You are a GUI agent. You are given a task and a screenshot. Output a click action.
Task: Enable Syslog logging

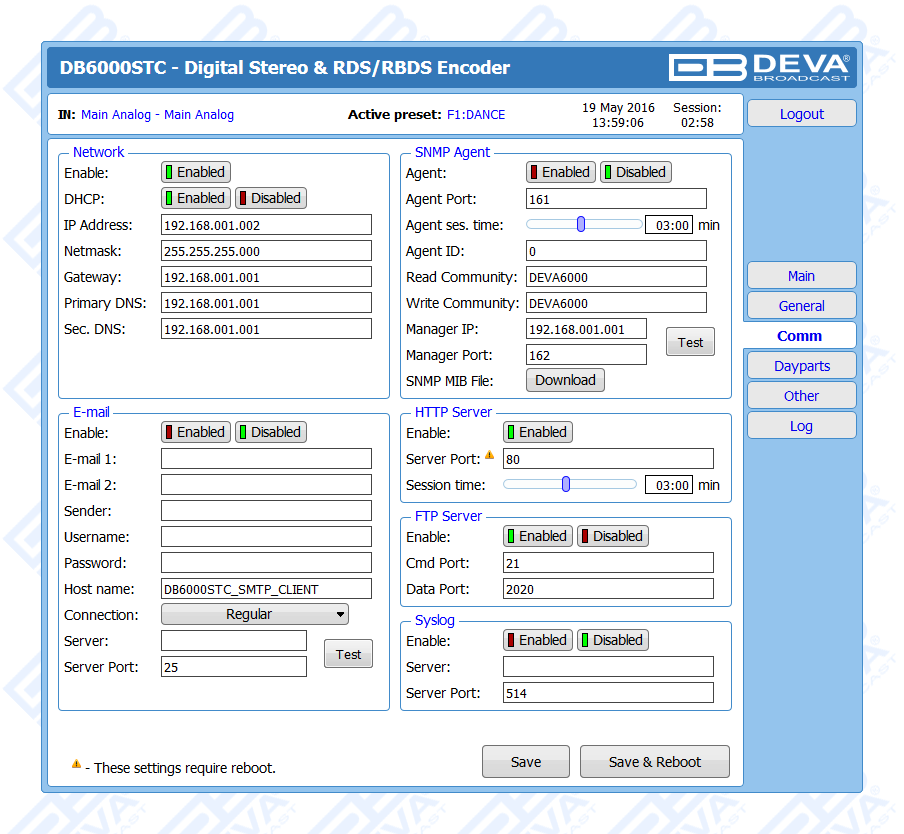537,640
